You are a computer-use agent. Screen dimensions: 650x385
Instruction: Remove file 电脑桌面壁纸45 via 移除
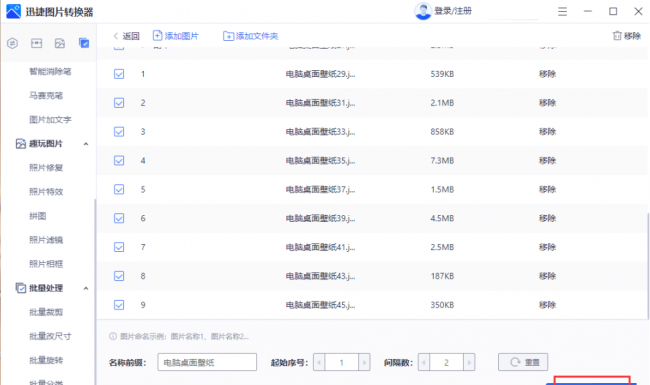[x=547, y=305]
